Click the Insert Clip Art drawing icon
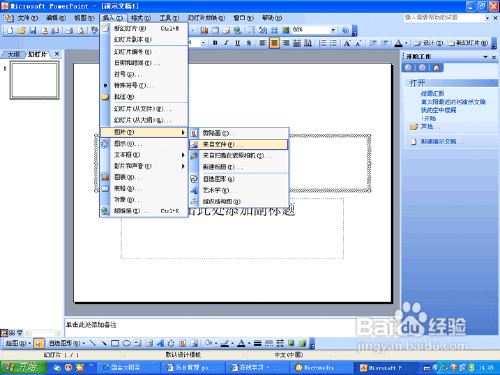500x375 pixels. click(182, 343)
